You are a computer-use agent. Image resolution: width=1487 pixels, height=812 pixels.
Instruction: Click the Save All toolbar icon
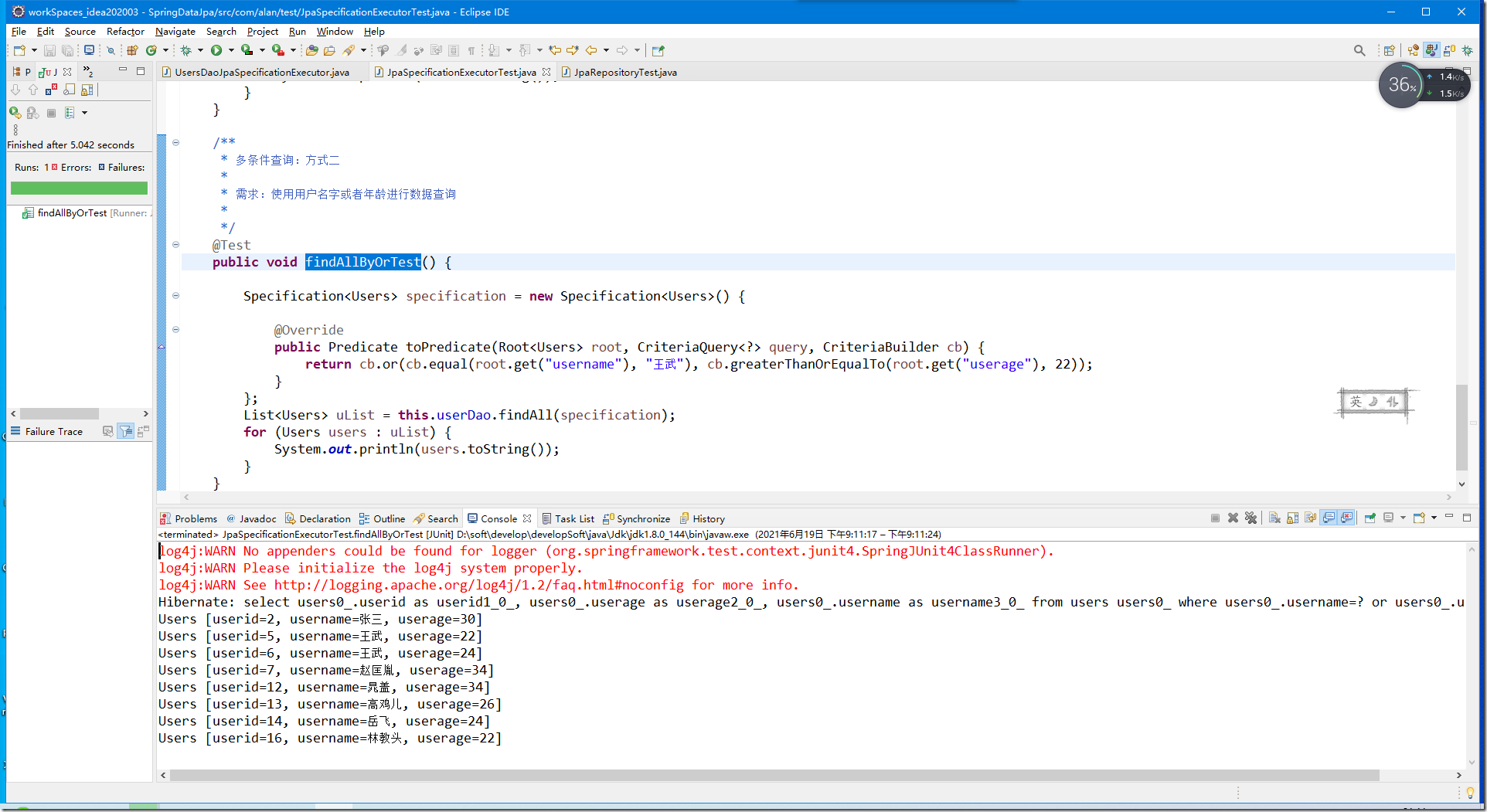68,50
